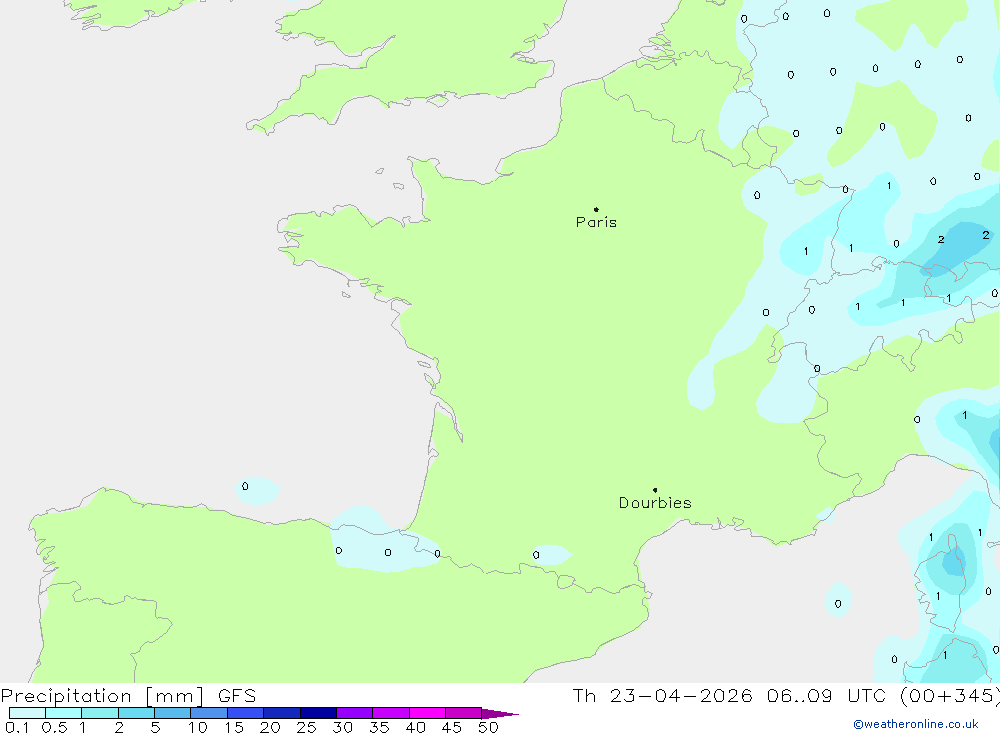The width and height of the screenshot is (1000, 733).
Task: Click the Dourbies city label
Action: pyautogui.click(x=655, y=503)
